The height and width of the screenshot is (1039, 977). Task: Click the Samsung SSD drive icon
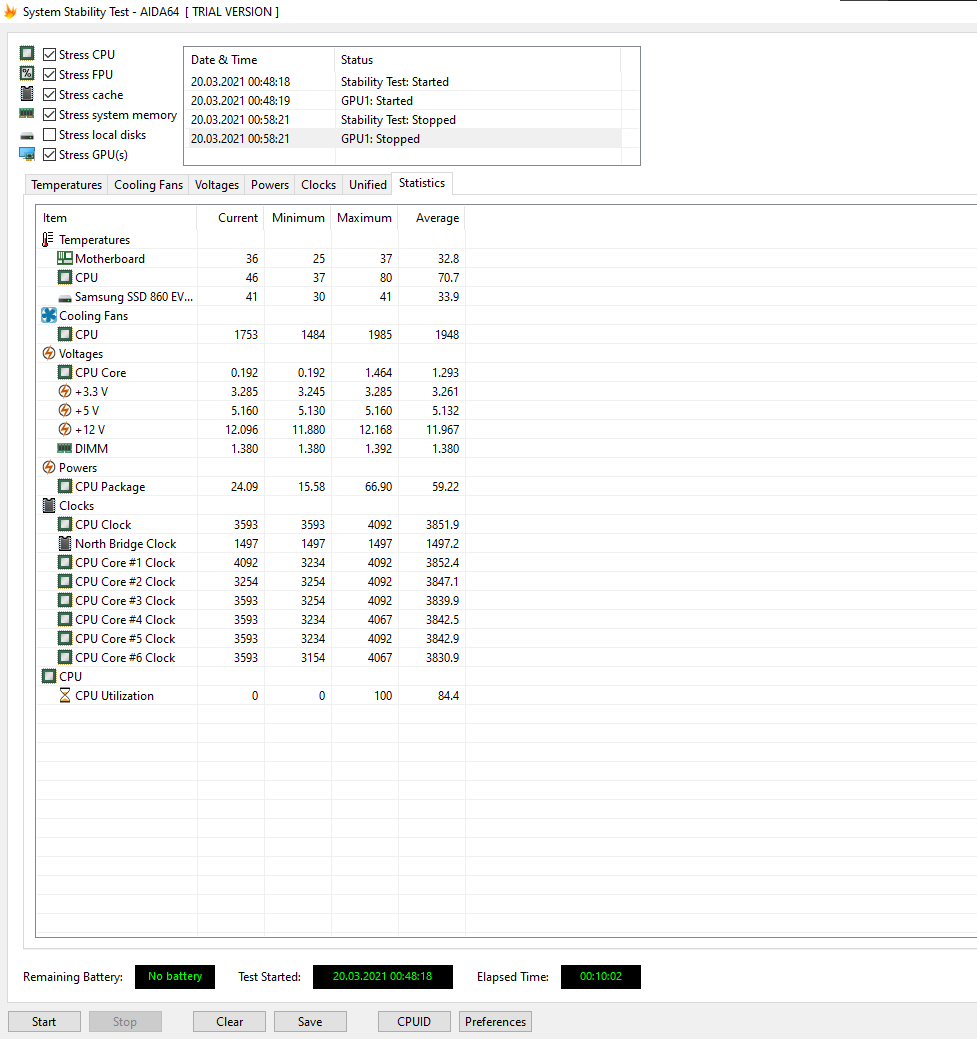(x=64, y=298)
